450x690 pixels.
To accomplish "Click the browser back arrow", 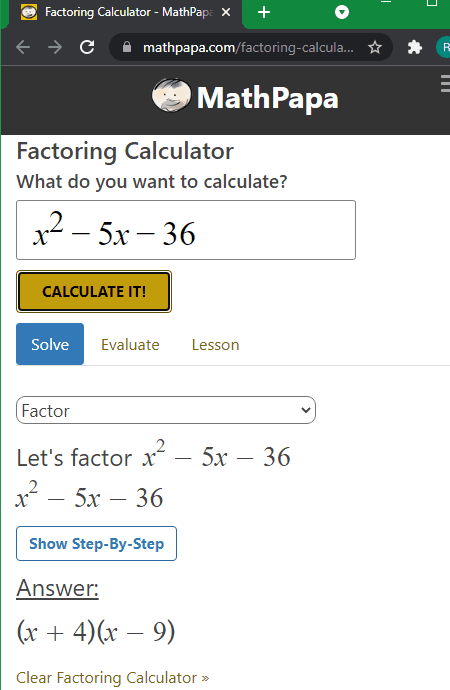I will (23, 47).
